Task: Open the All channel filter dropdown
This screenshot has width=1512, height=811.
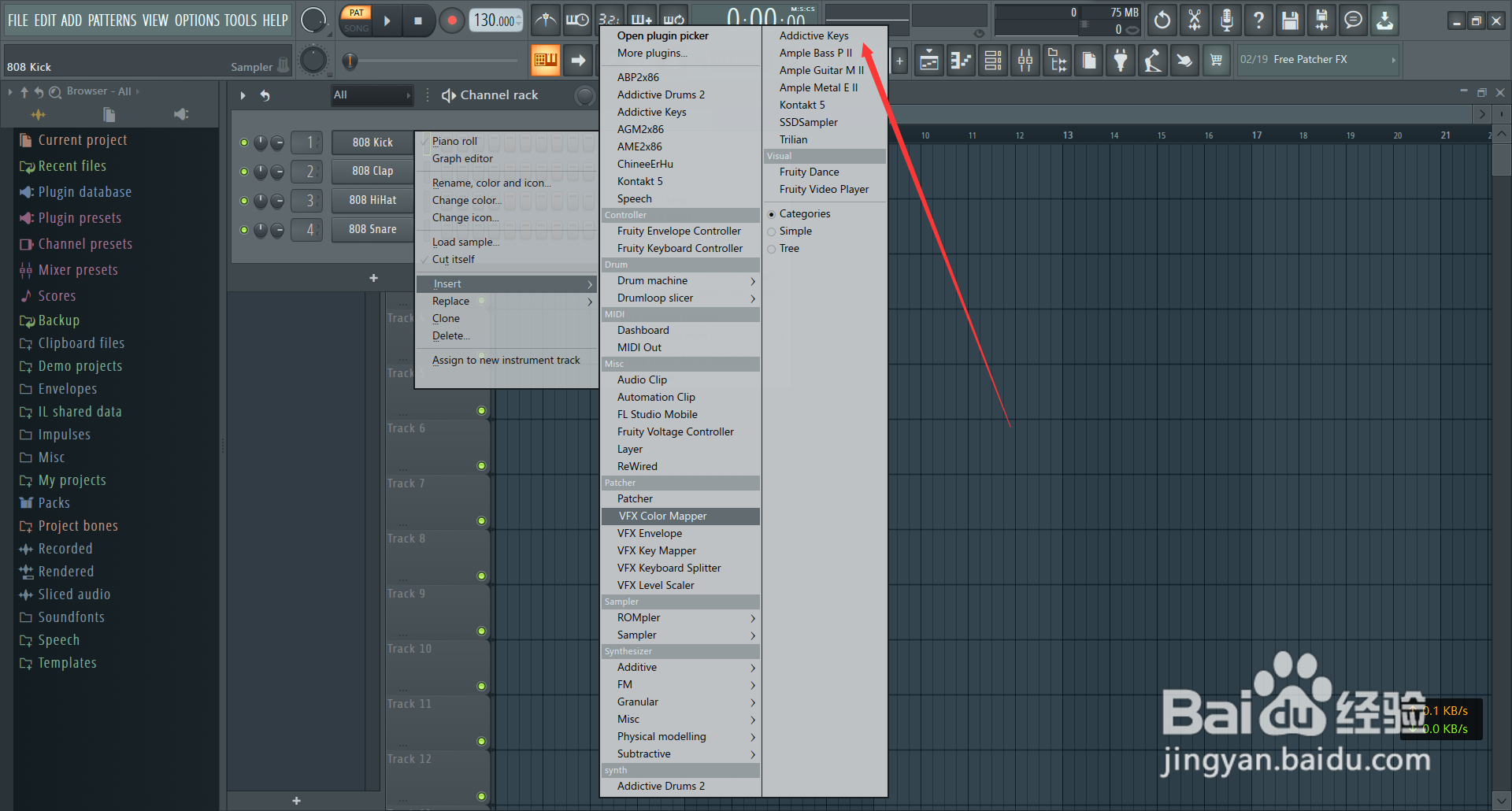Action: coord(372,95)
